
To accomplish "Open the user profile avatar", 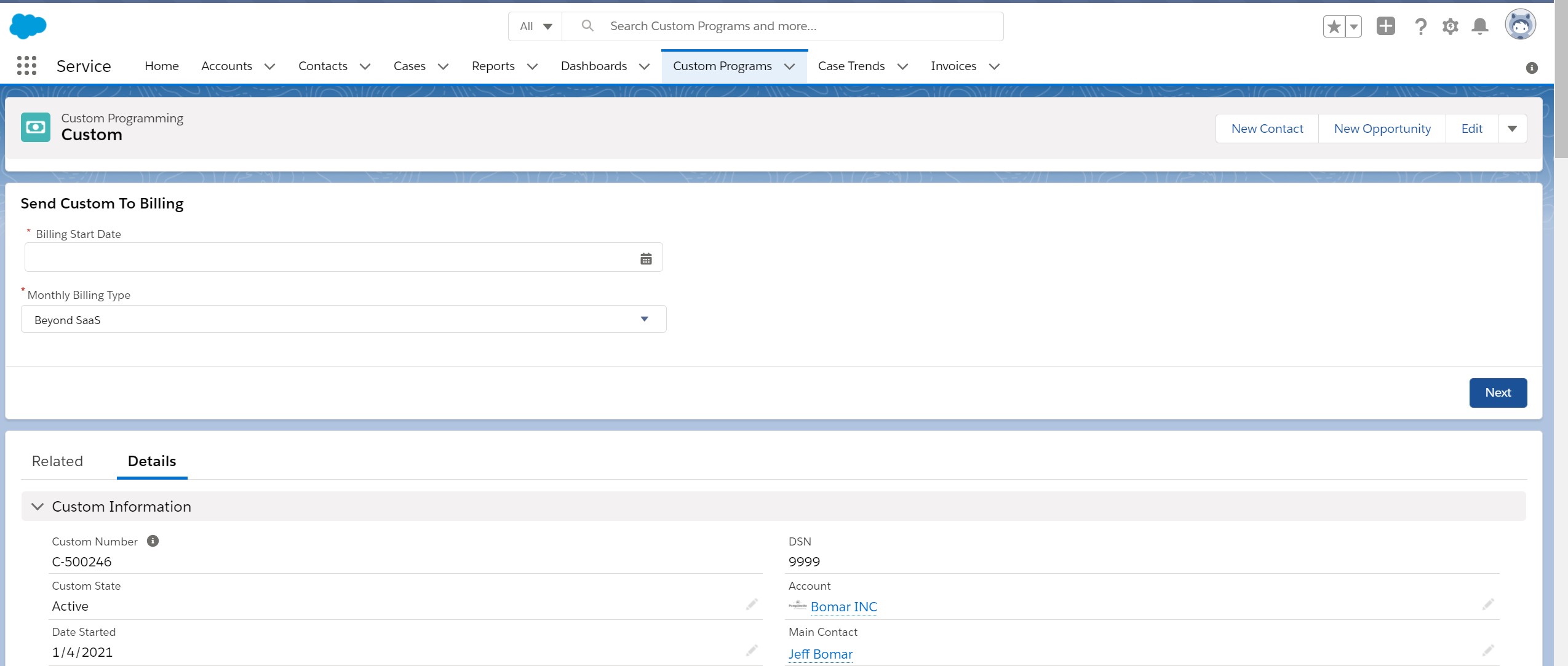I will click(x=1519, y=25).
